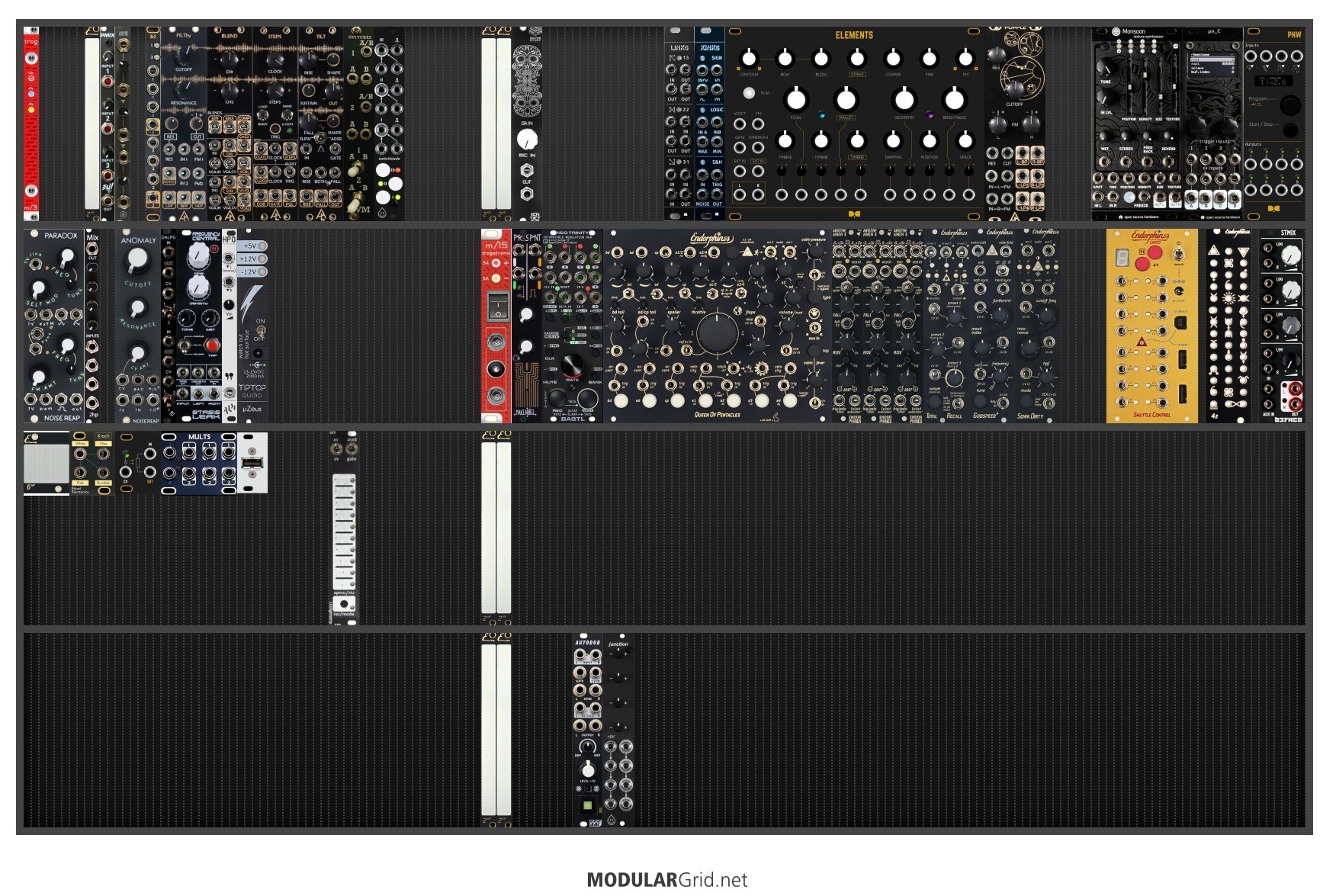The image size is (1336, 896).
Task: Select the AUTOBUS module
Action: [587, 730]
